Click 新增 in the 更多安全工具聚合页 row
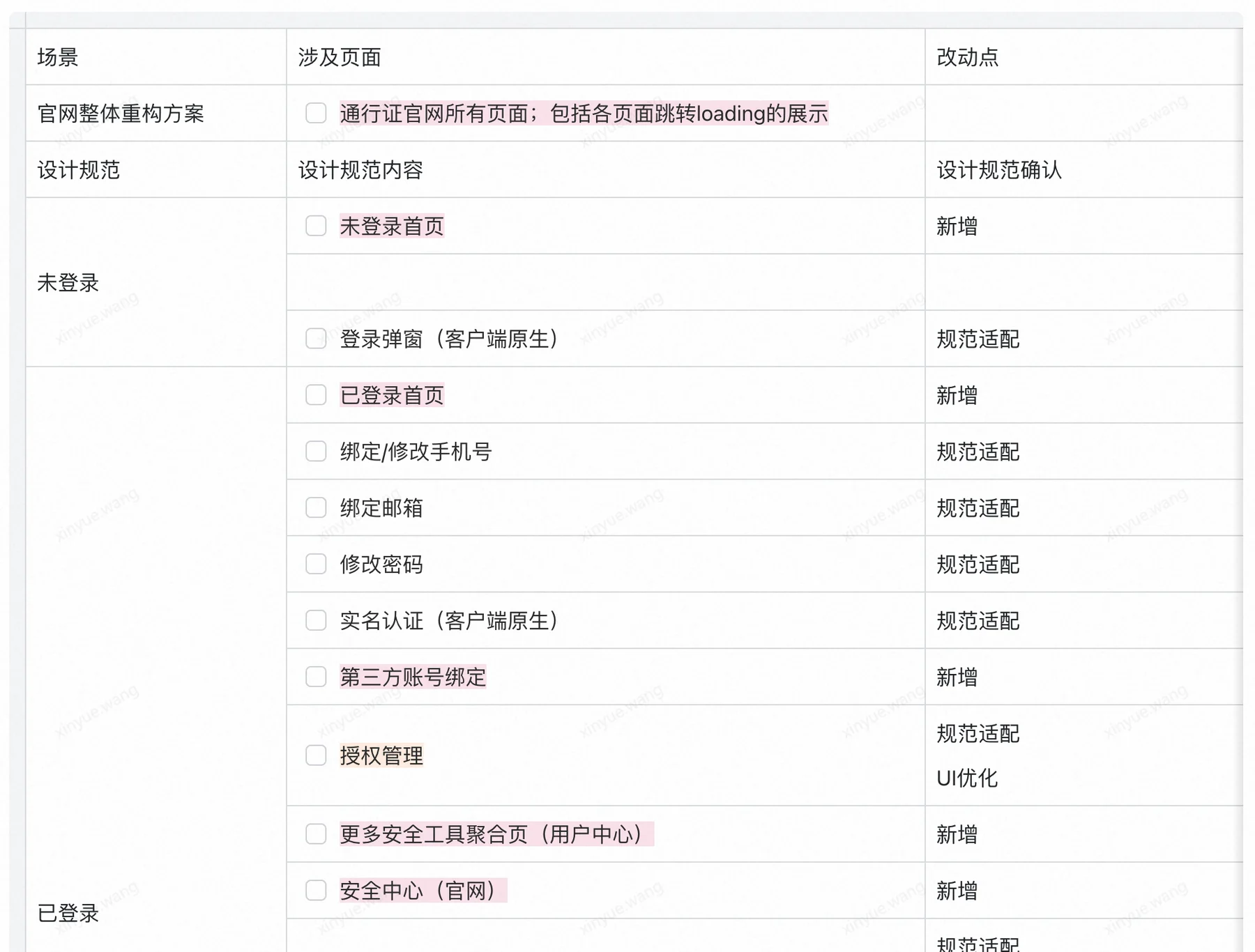 (957, 835)
